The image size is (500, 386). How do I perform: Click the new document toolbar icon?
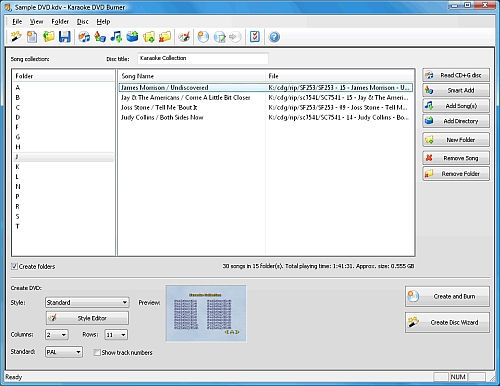coord(32,37)
